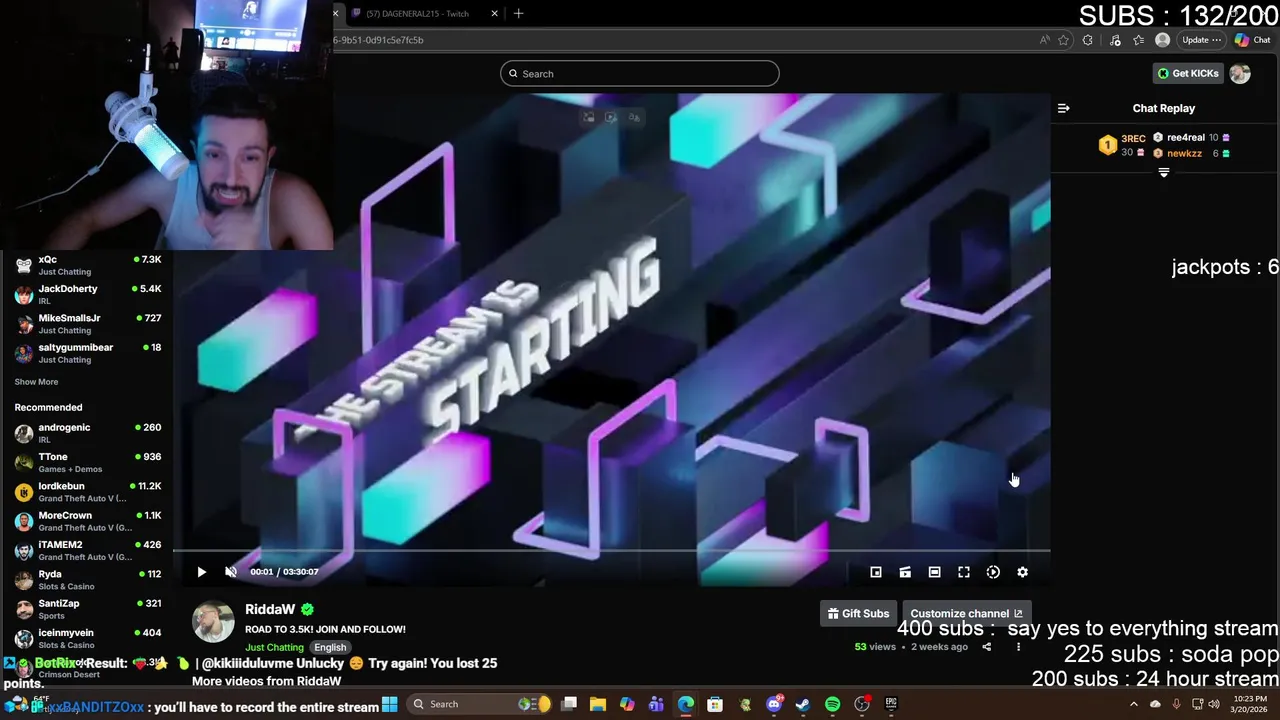Image resolution: width=1280 pixels, height=720 pixels.
Task: Enter fullscreen from player controls
Action: (x=964, y=572)
